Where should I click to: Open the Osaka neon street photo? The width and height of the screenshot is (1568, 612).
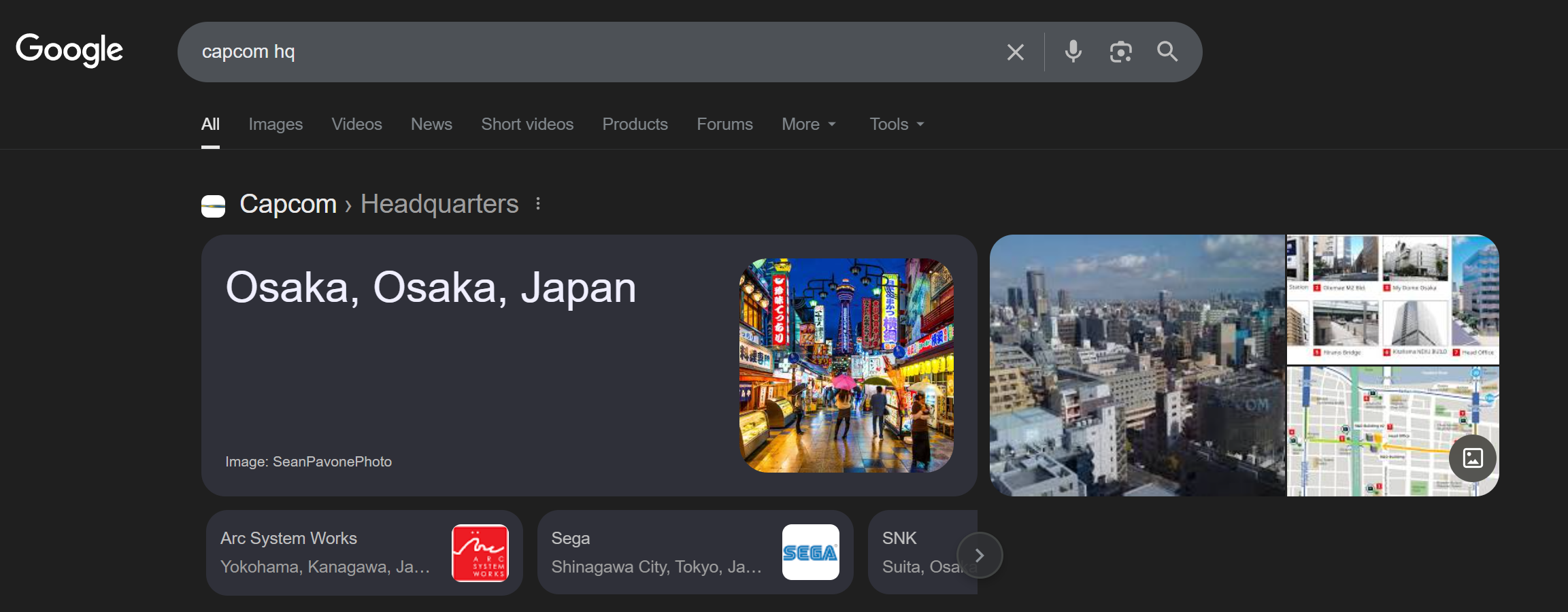coord(846,365)
